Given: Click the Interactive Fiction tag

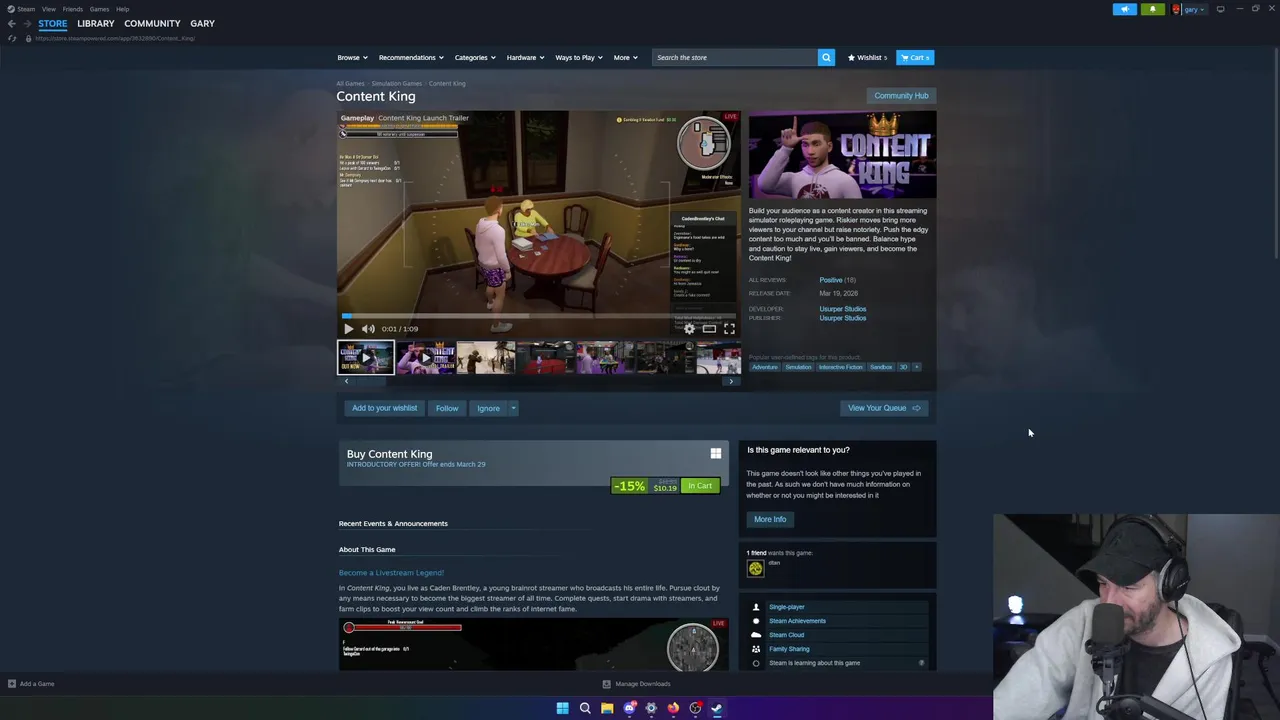Looking at the screenshot, I should click(840, 367).
